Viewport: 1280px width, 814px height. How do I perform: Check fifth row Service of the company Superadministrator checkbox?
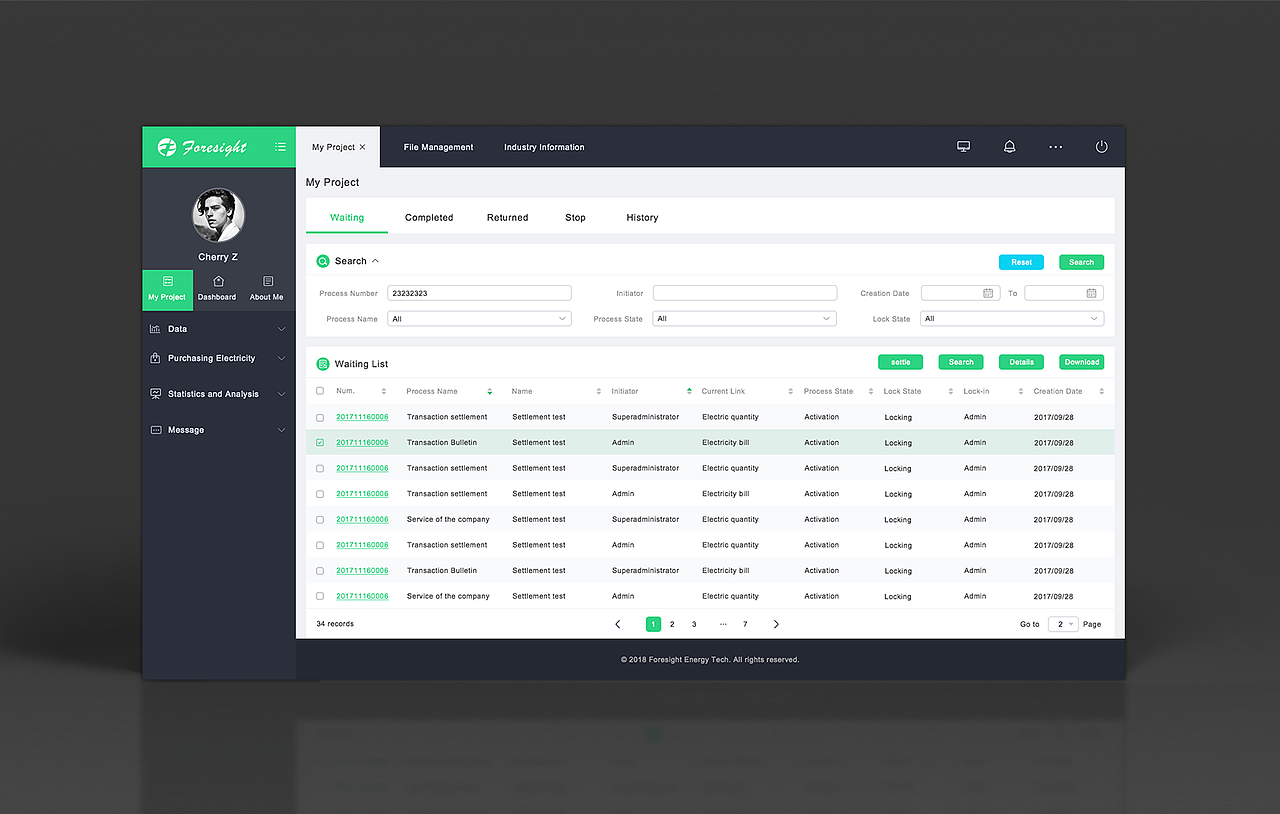[320, 519]
